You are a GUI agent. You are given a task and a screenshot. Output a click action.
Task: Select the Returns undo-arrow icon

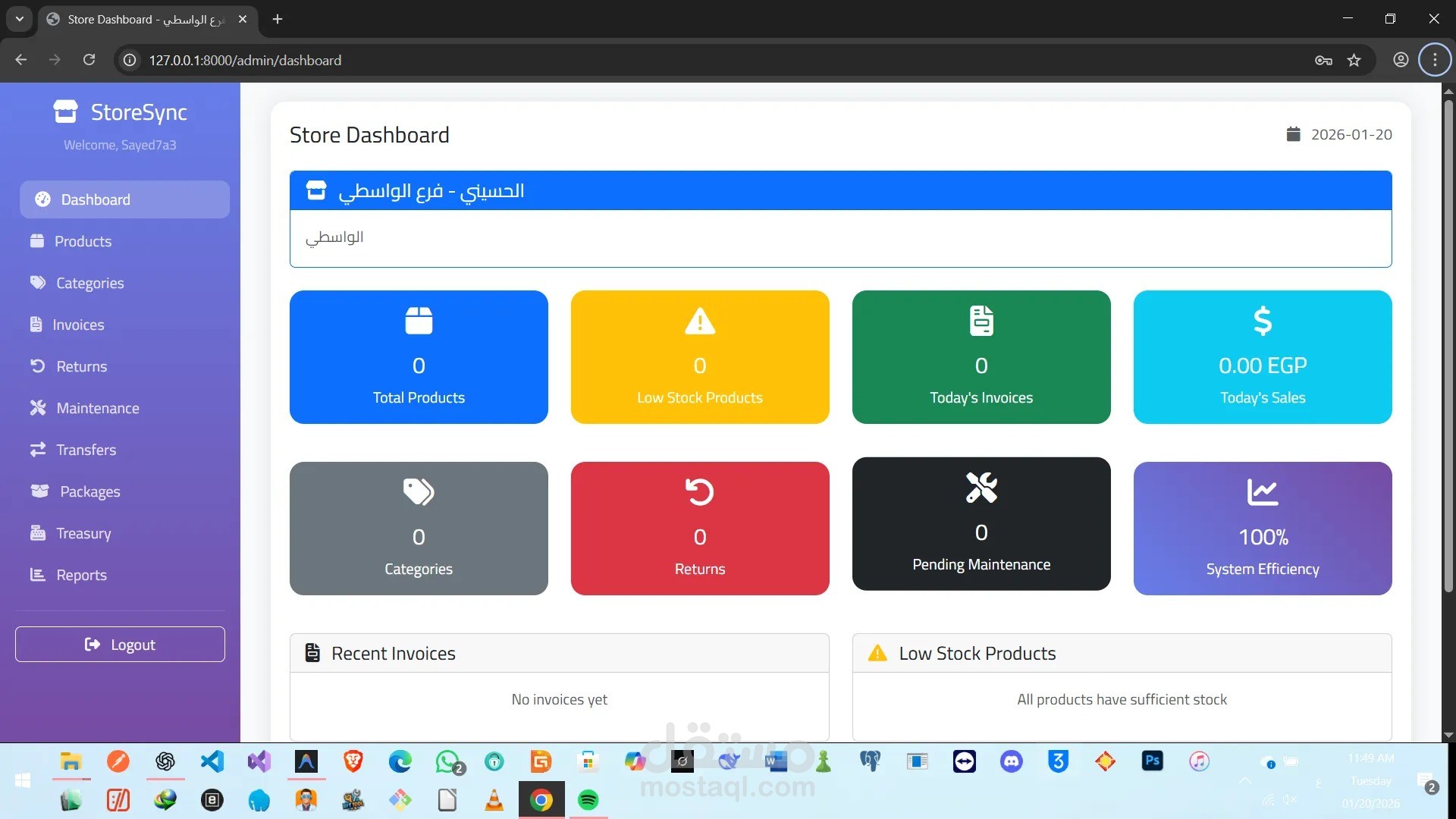pos(36,366)
